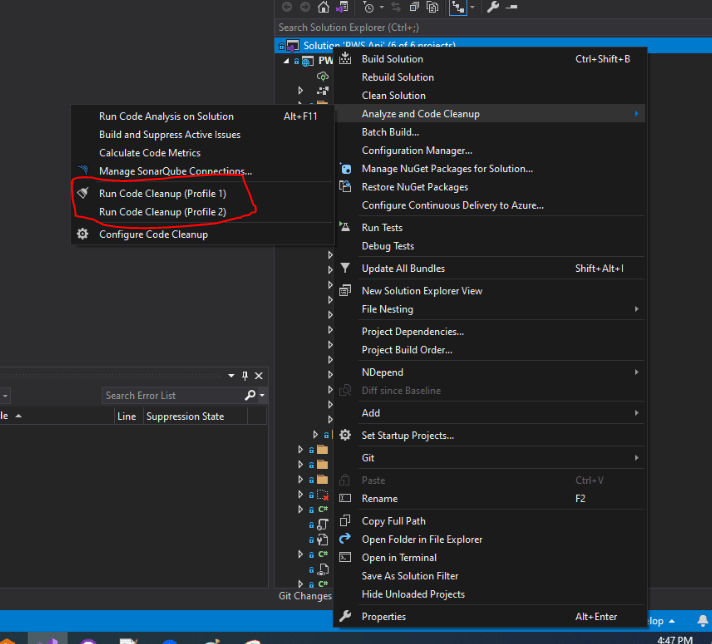Image resolution: width=712 pixels, height=644 pixels.
Task: Select Configure Continuous Delivery to Azure...
Action: click(490, 205)
